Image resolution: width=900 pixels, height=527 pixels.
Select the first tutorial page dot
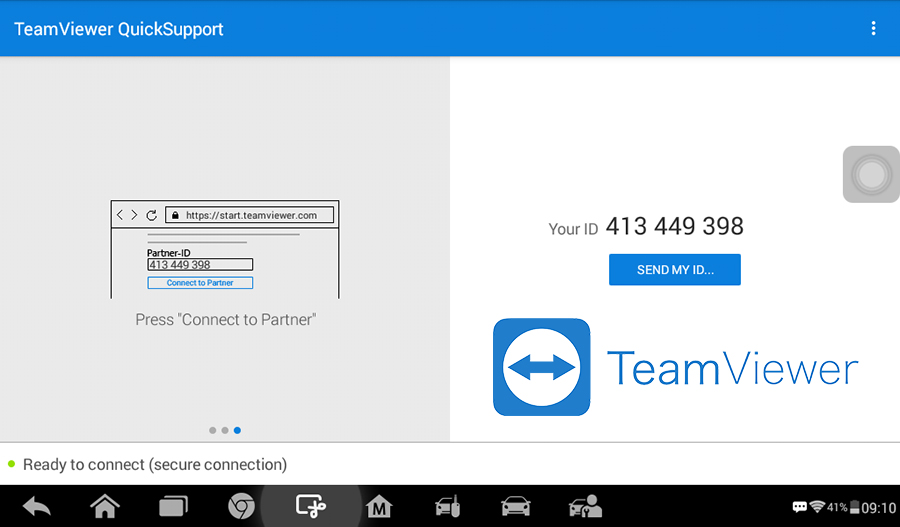213,430
